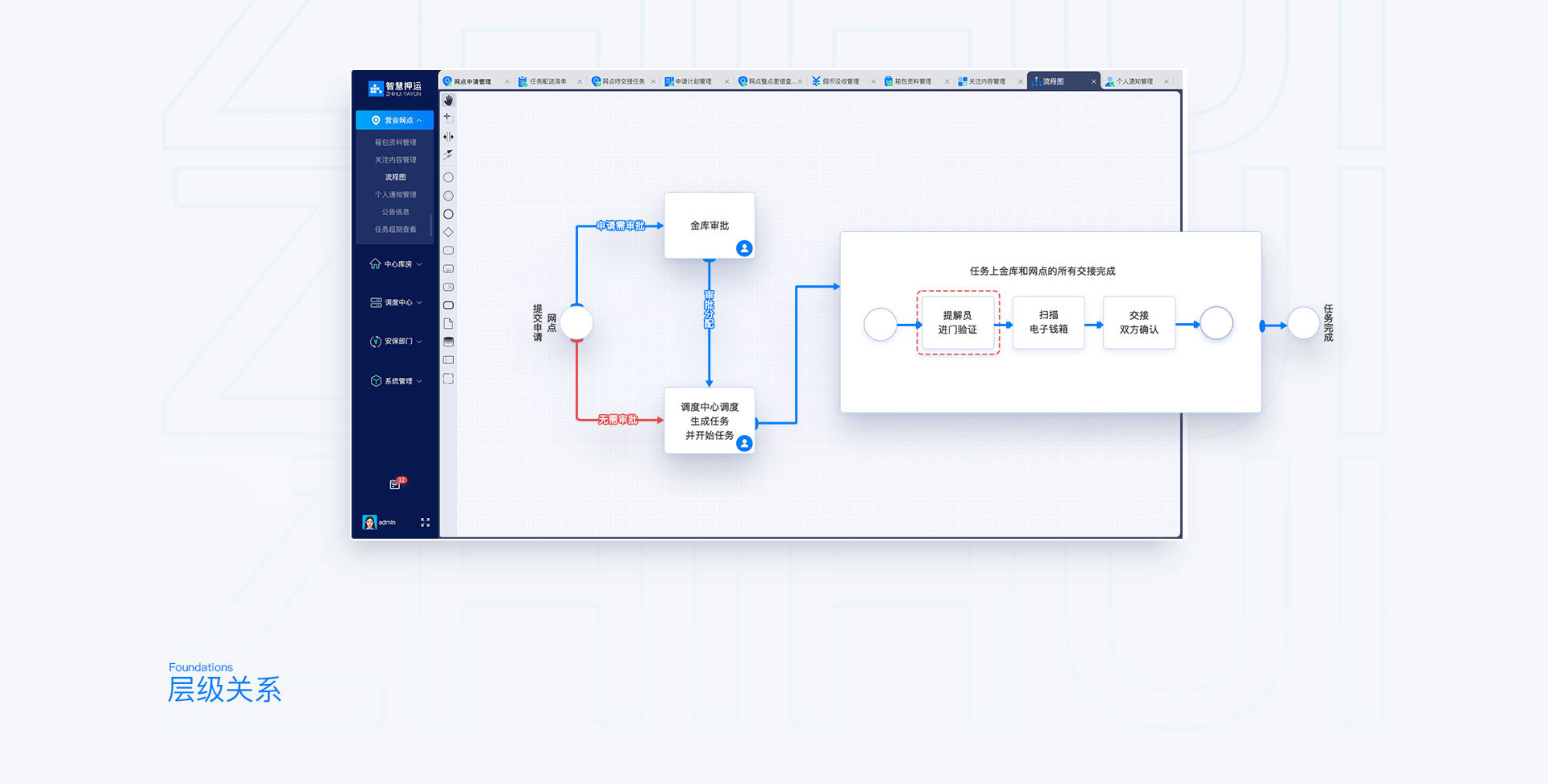Select the 交接双方确认 task node
1548x784 pixels.
1139,322
